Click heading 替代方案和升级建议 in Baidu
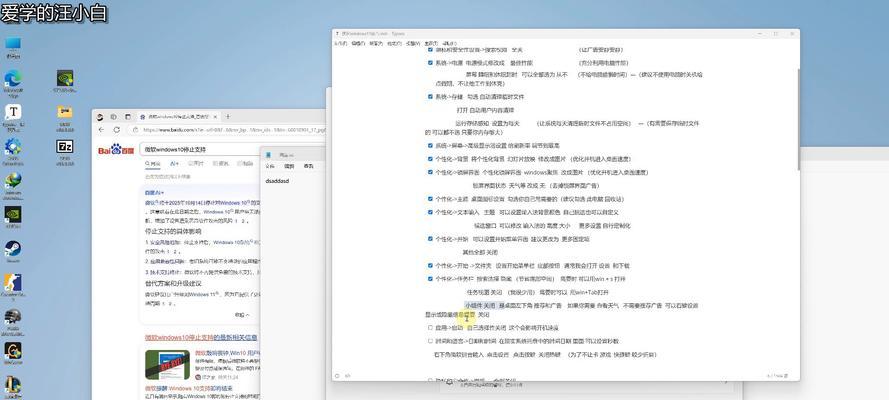 (x=173, y=283)
